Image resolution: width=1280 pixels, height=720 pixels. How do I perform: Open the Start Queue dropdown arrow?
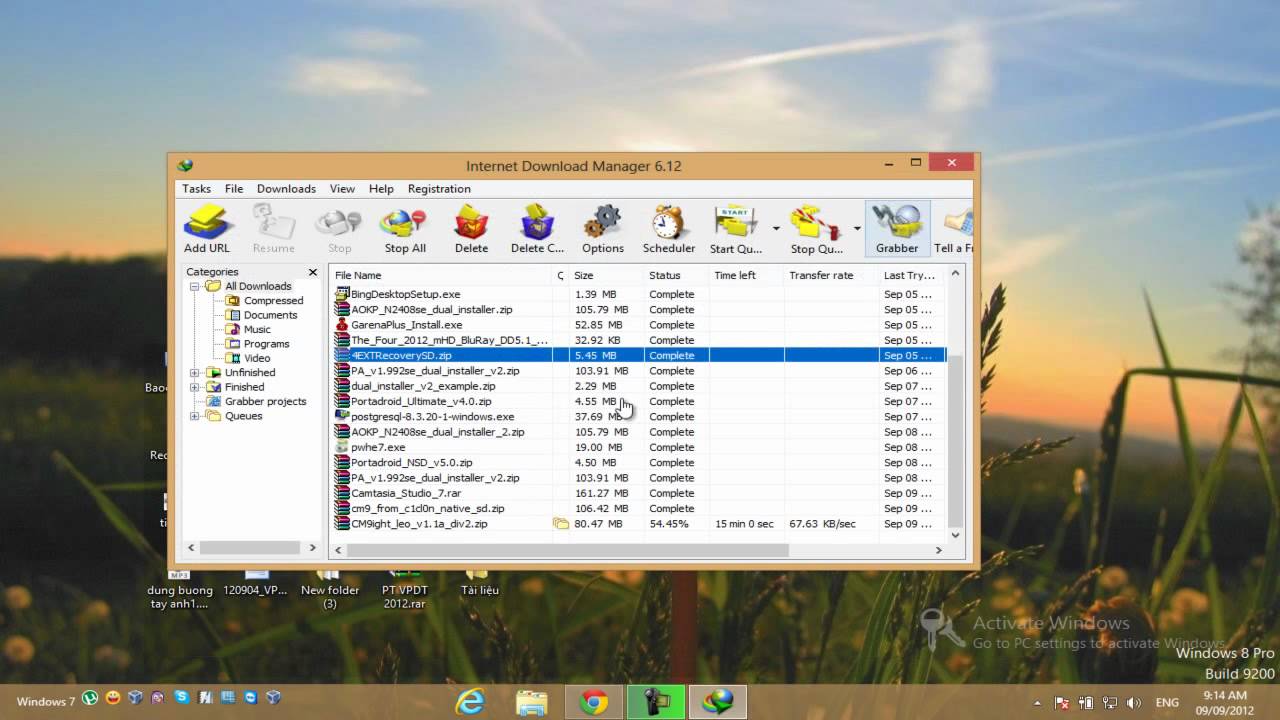click(775, 229)
